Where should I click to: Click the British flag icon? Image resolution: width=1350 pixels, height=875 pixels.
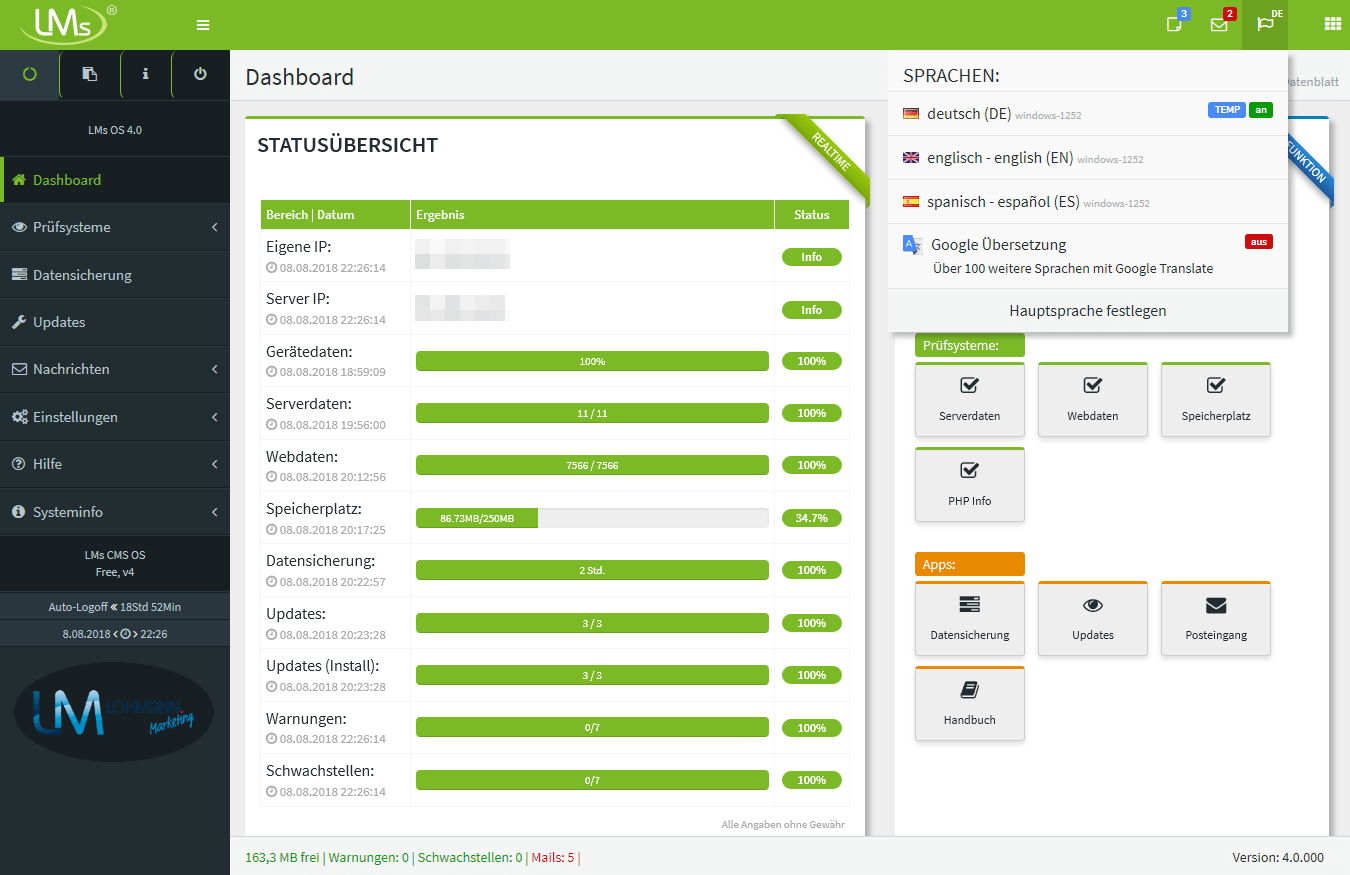click(911, 158)
